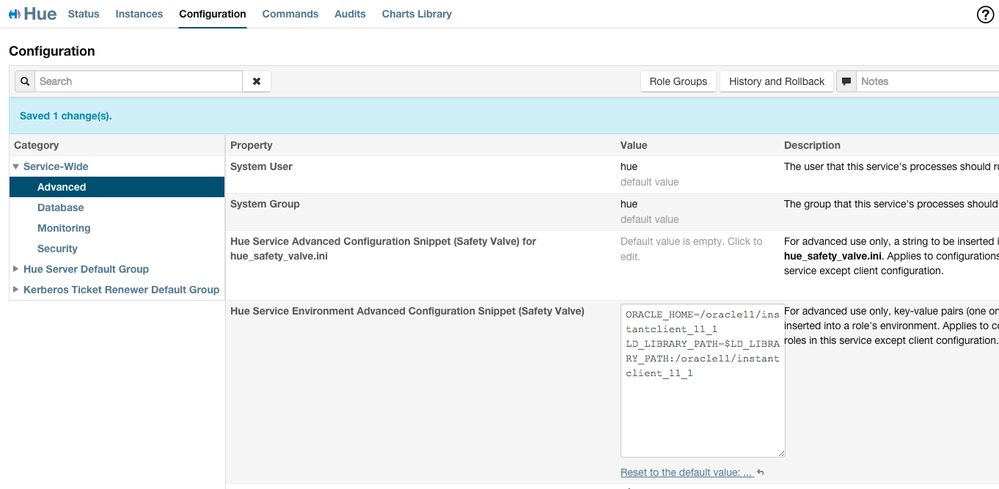999x489 pixels.
Task: Open the help question mark icon
Action: [x=985, y=15]
